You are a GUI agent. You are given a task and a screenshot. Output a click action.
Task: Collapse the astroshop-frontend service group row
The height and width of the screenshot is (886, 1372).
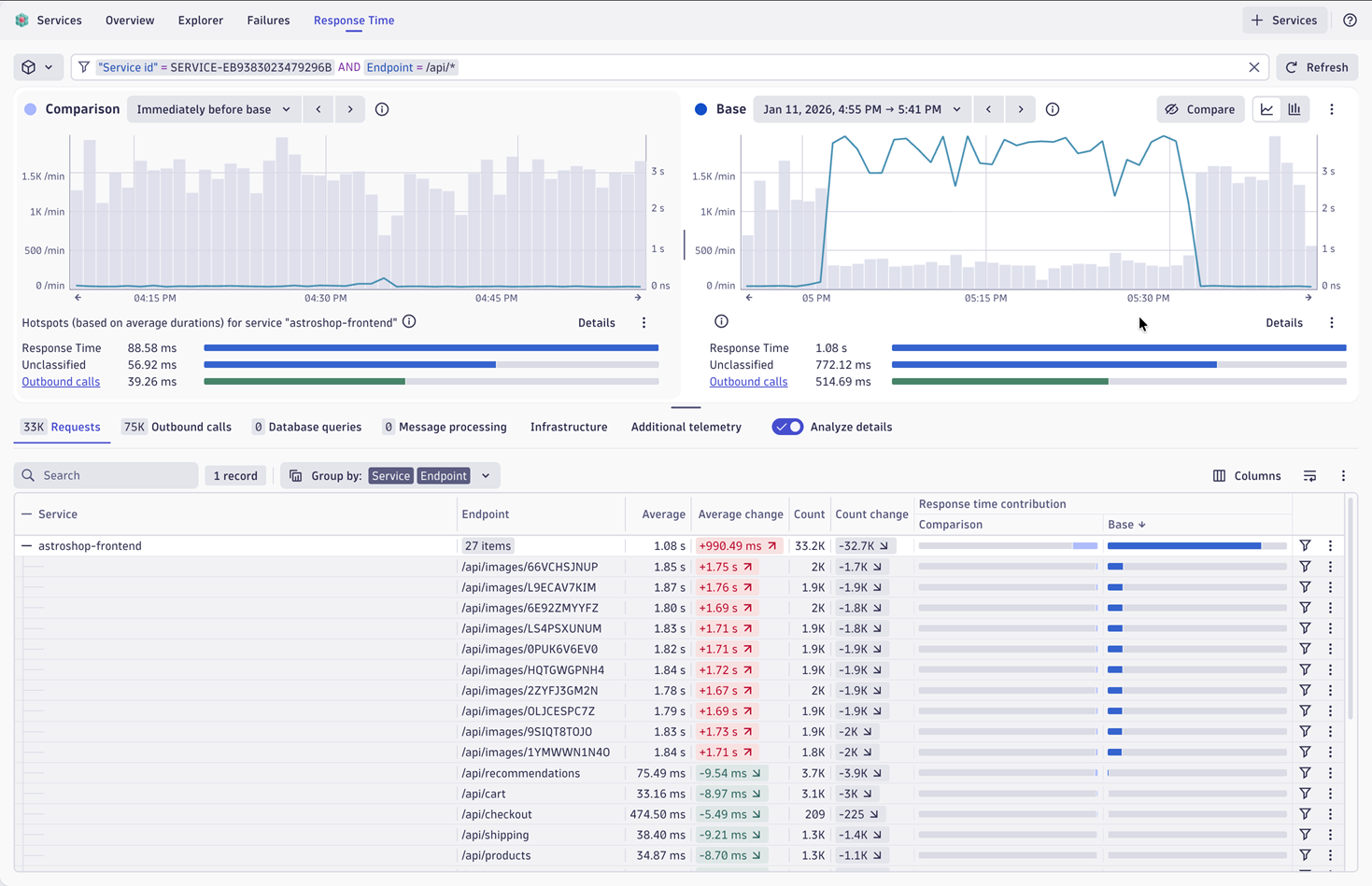(24, 545)
